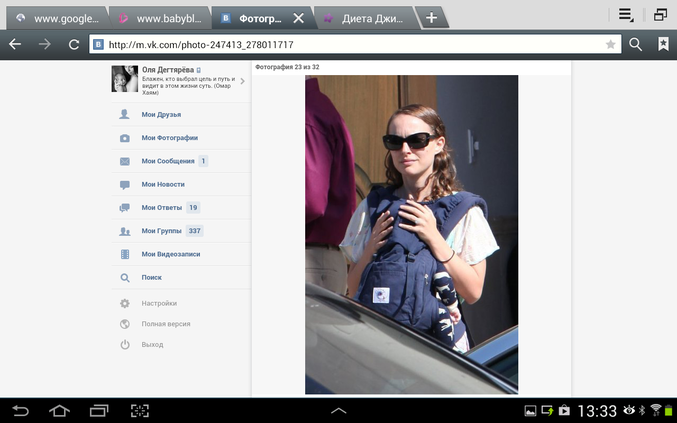
Task: Open the browser menu icon
Action: point(625,14)
